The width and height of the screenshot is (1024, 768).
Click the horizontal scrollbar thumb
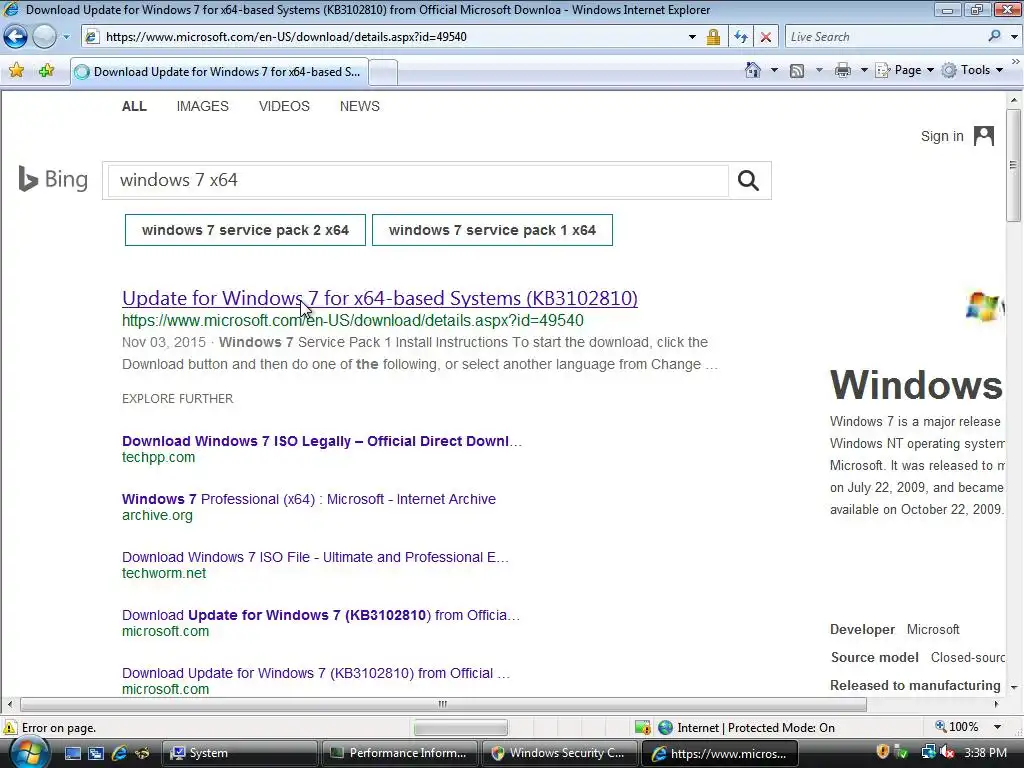coord(443,704)
